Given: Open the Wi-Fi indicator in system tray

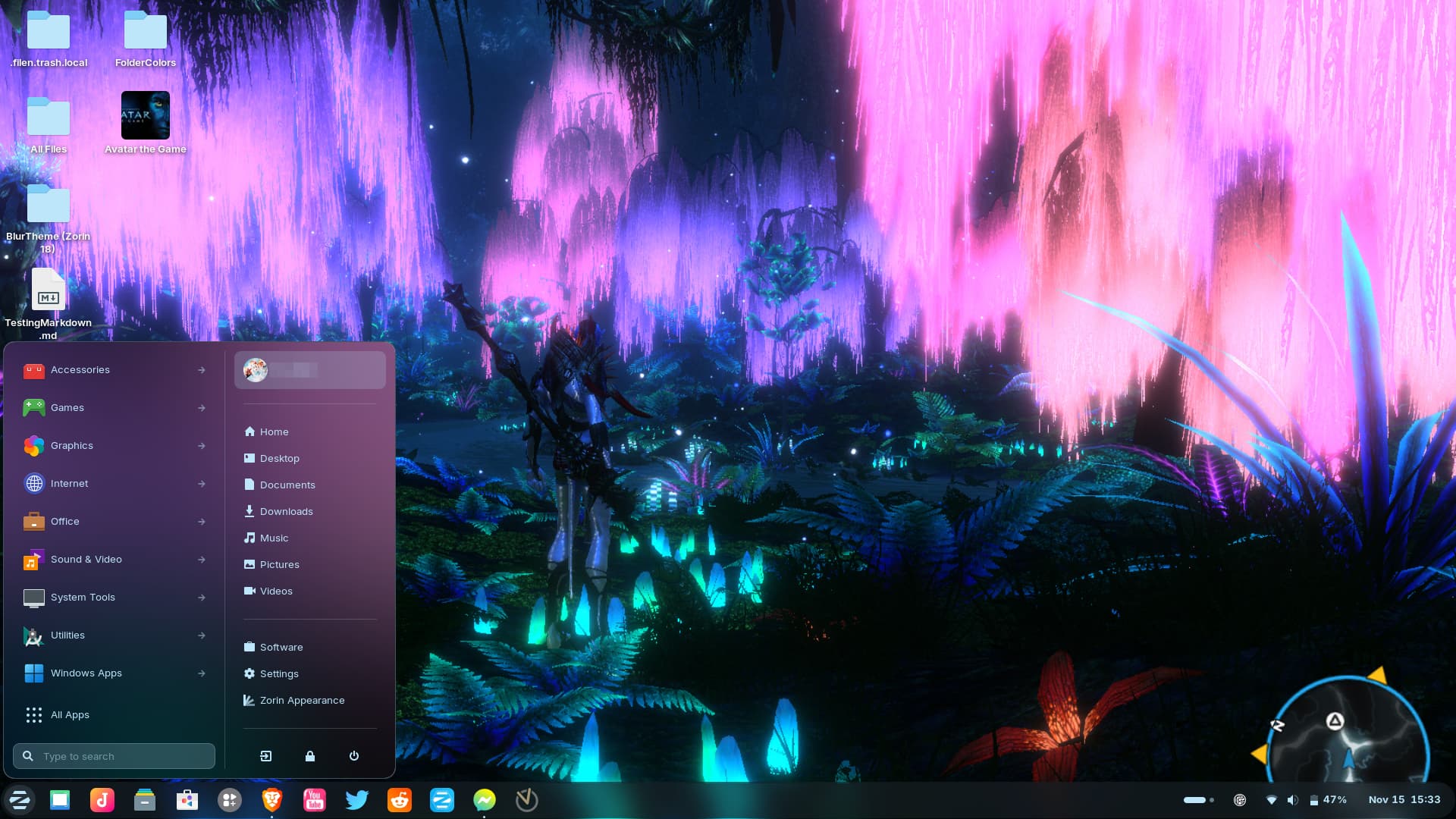Looking at the screenshot, I should pyautogui.click(x=1272, y=799).
